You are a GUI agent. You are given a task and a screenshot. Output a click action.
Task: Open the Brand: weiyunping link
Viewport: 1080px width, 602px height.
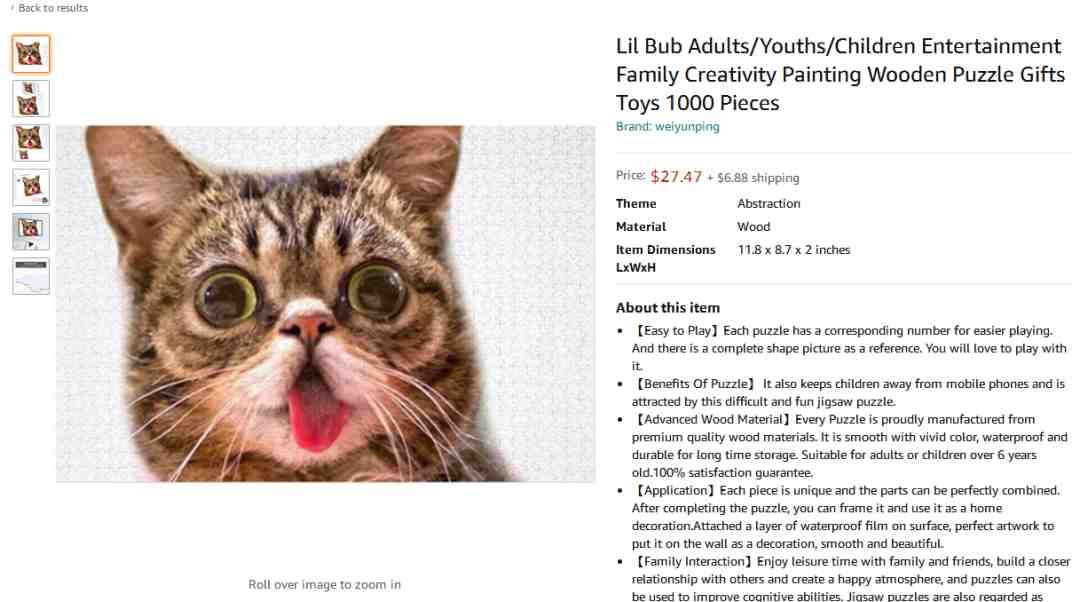tap(667, 127)
